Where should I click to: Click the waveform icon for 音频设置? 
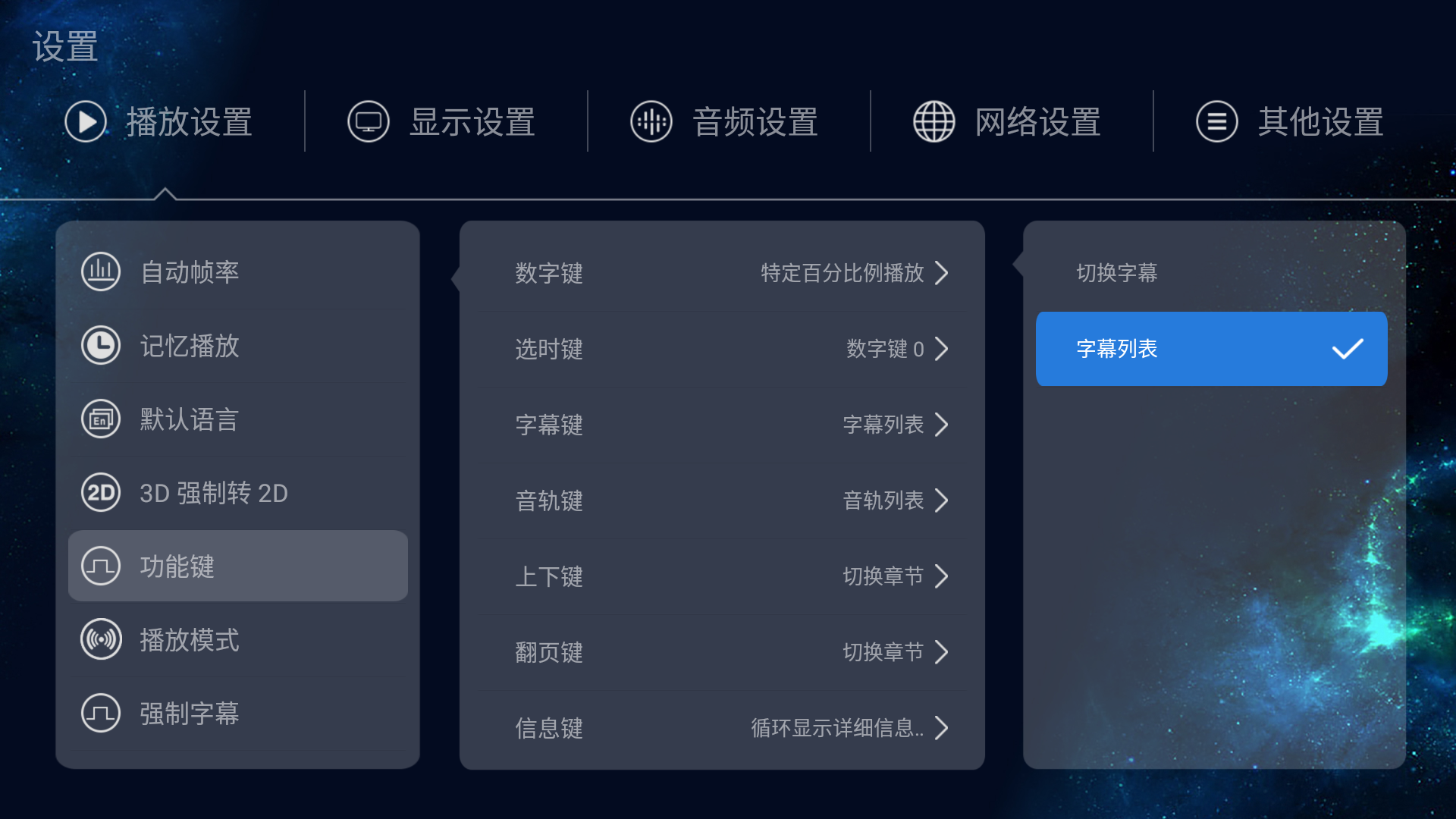tap(651, 121)
